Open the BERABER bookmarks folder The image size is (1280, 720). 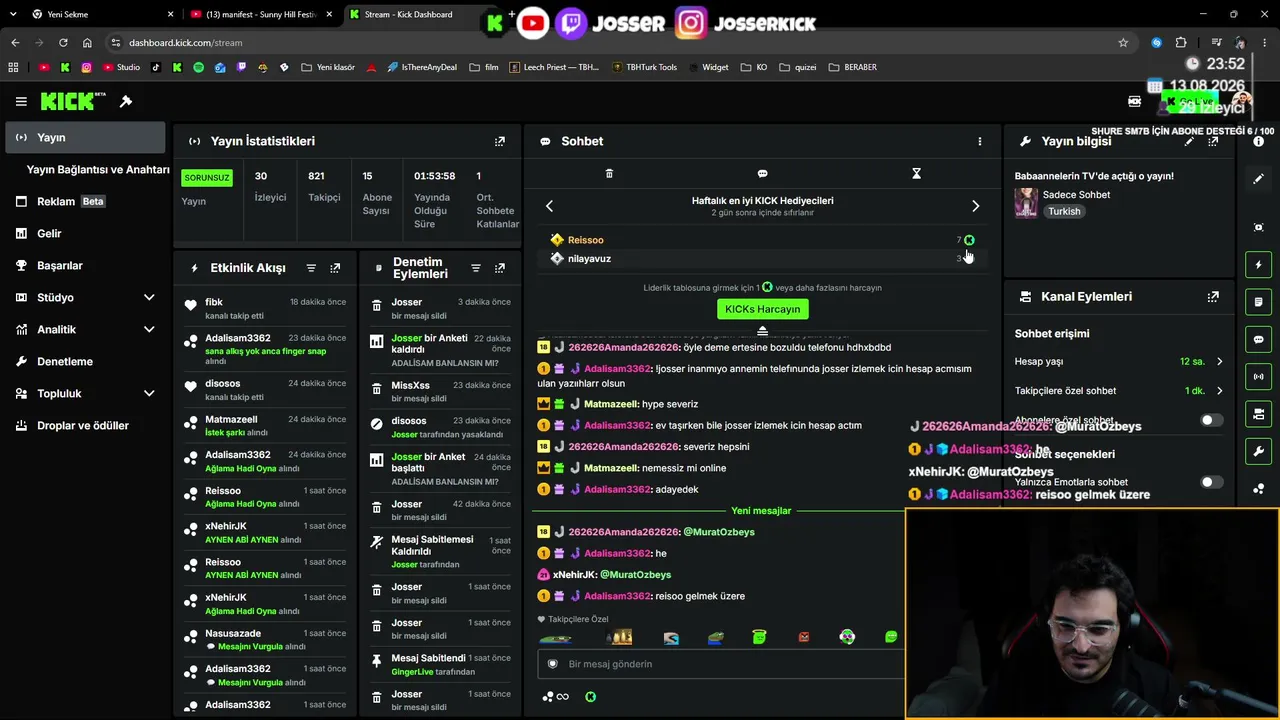point(852,67)
